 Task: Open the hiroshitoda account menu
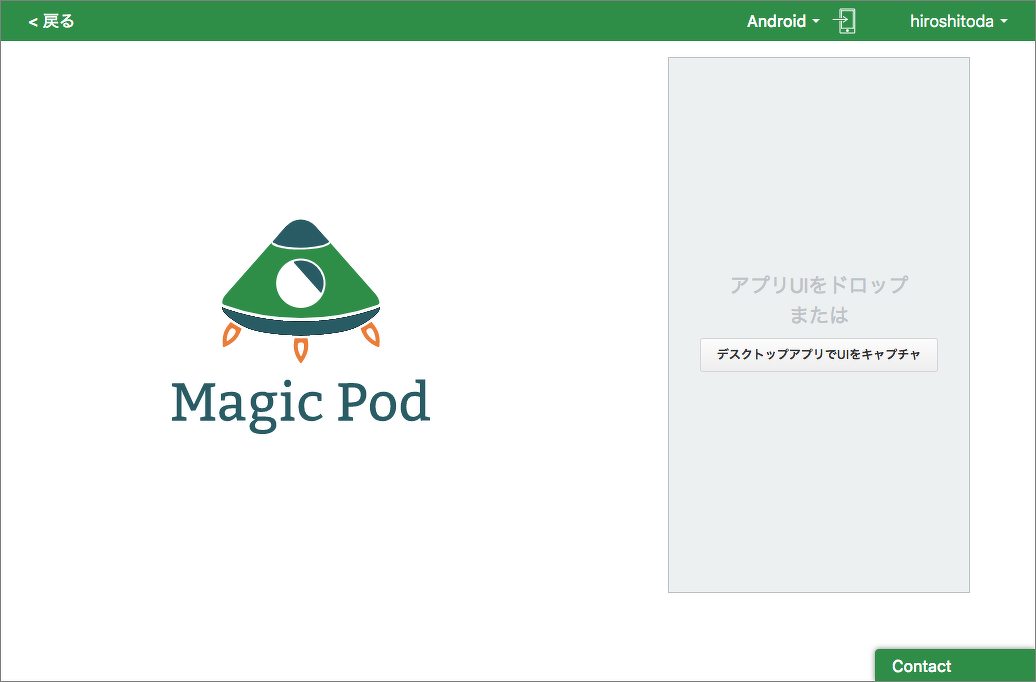click(951, 21)
